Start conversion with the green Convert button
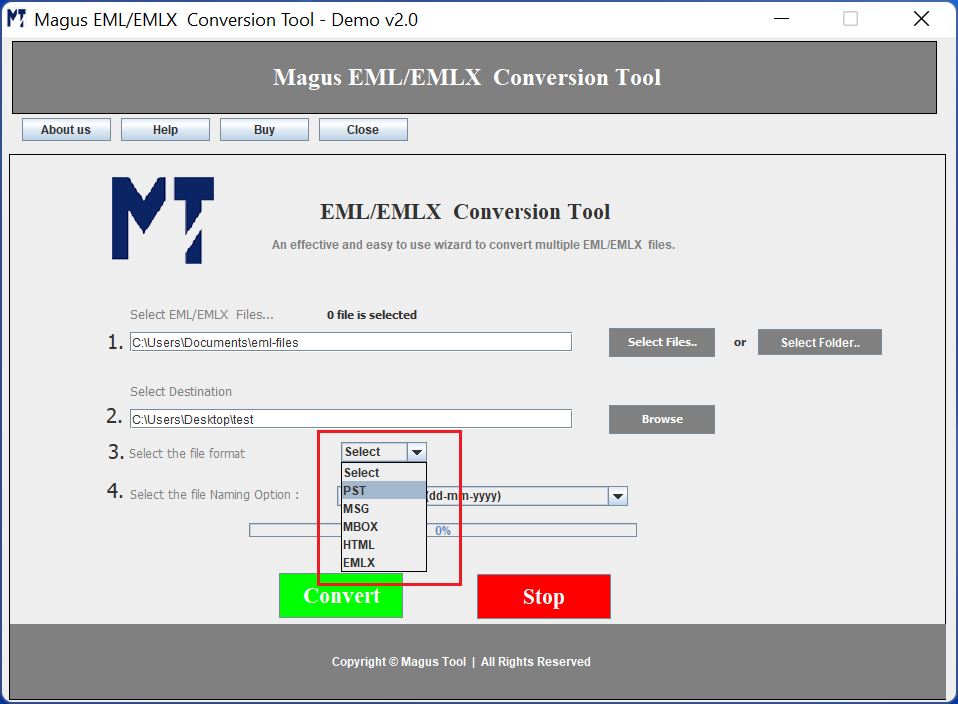 [341, 596]
